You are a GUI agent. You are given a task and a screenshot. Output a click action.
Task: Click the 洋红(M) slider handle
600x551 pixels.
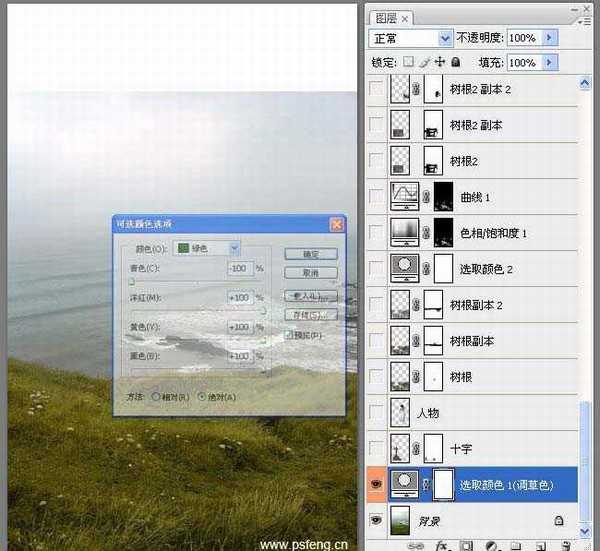point(263,311)
